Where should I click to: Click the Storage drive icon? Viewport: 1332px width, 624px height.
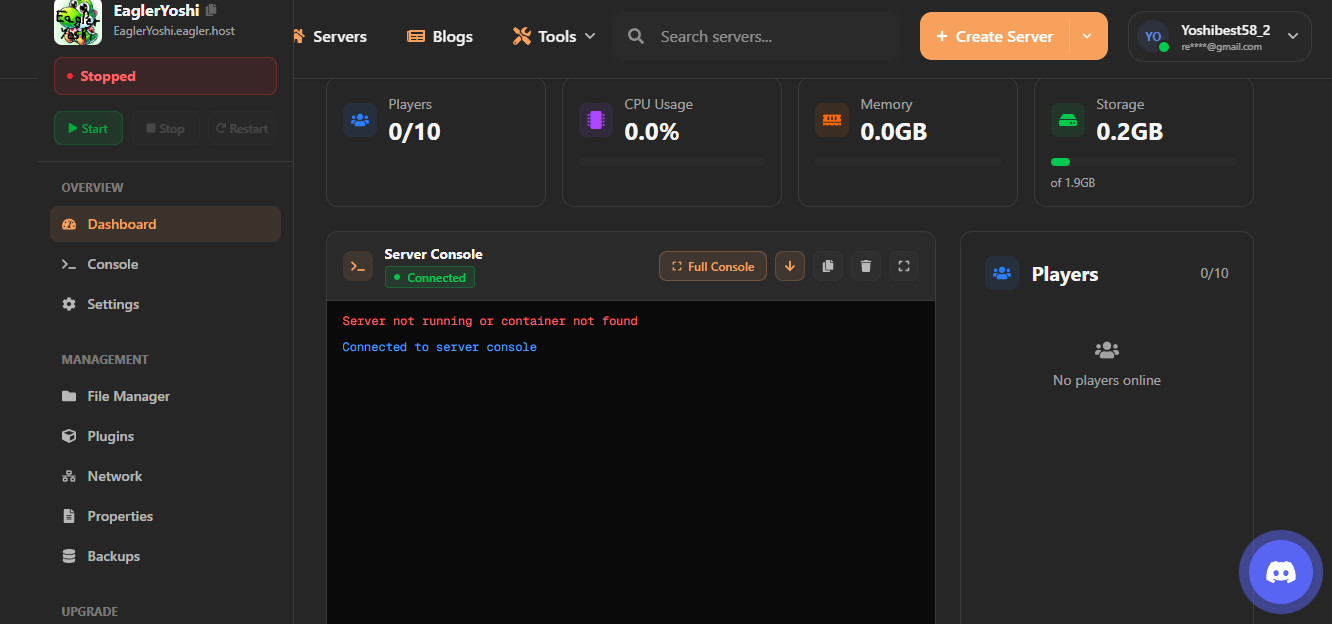point(1068,120)
